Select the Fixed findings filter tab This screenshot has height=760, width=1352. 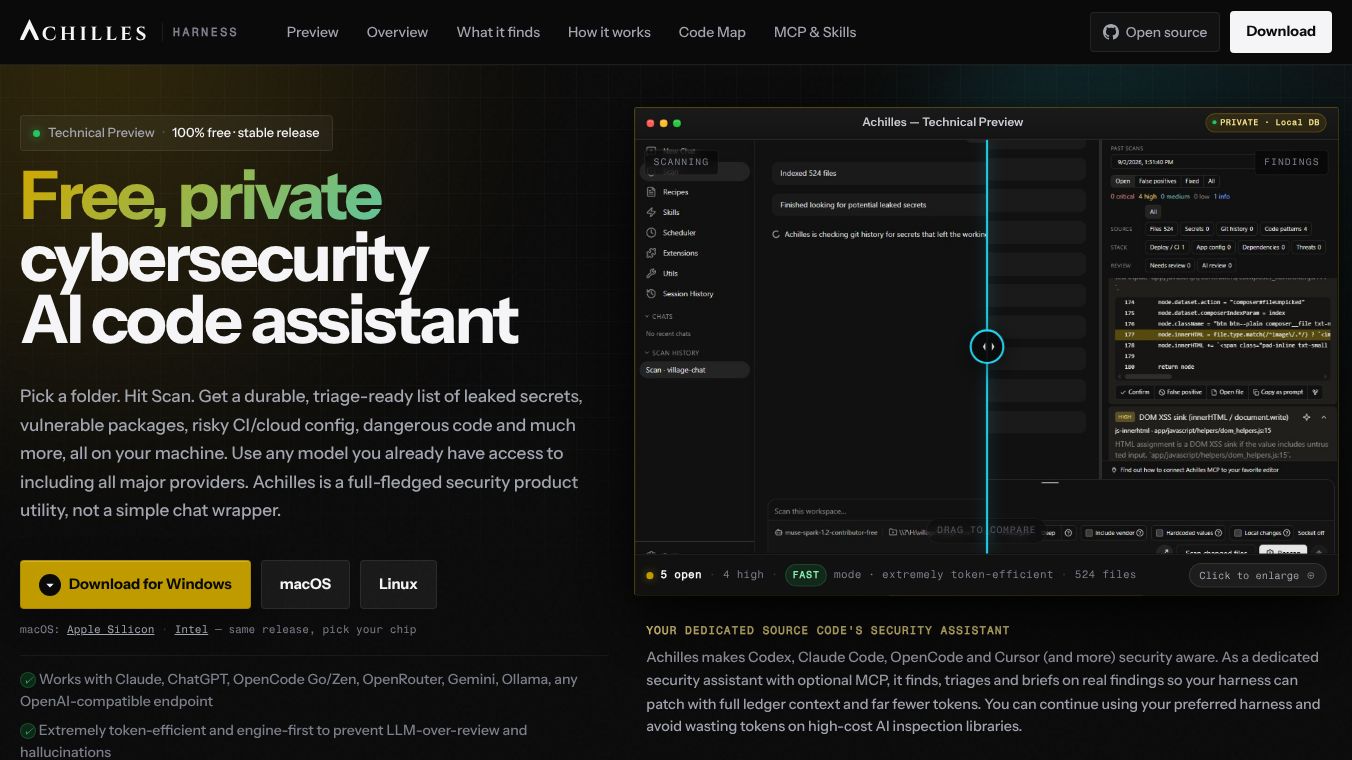click(1191, 181)
